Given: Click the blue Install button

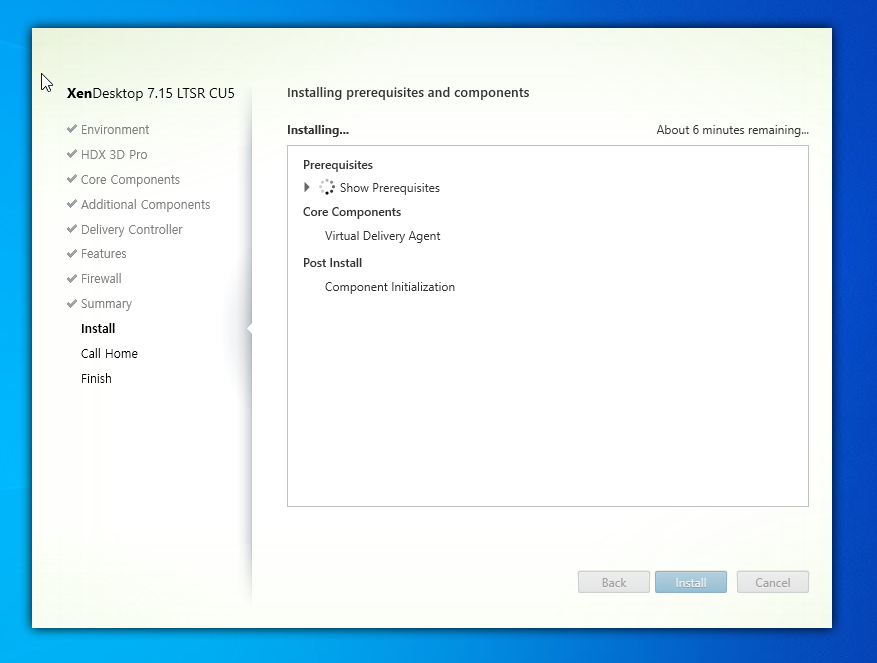Looking at the screenshot, I should [x=691, y=582].
